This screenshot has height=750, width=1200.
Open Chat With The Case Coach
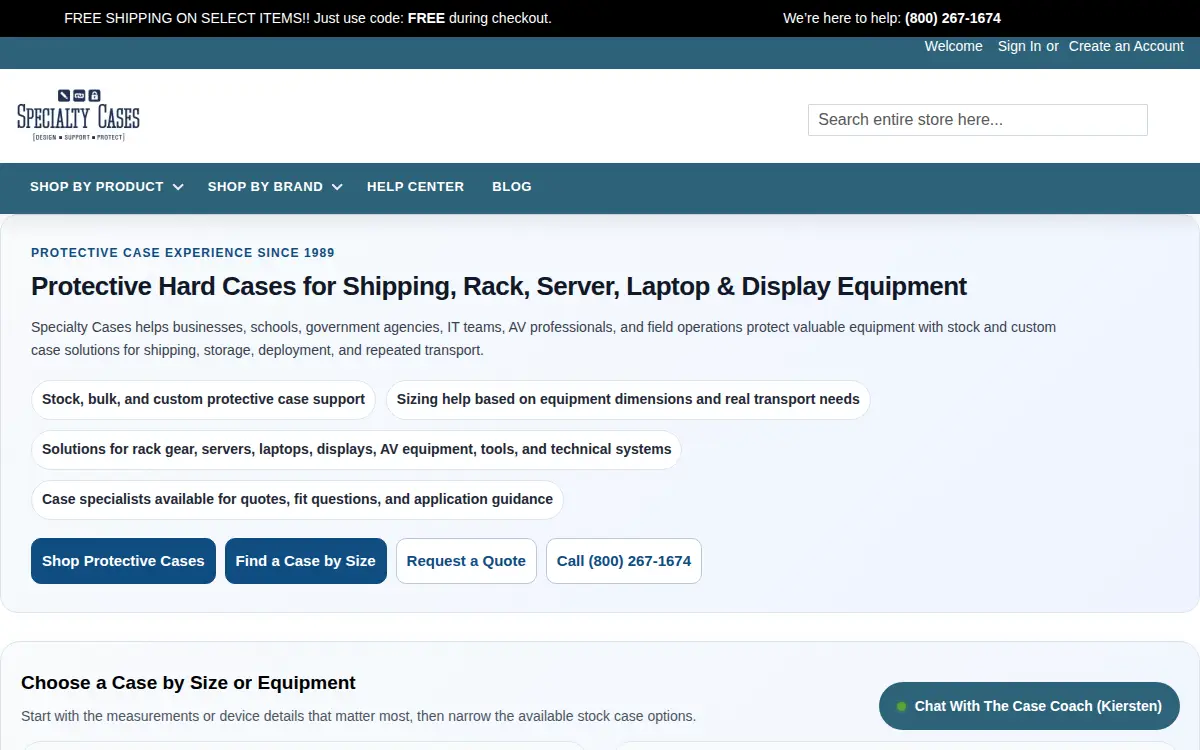[x=1029, y=706]
